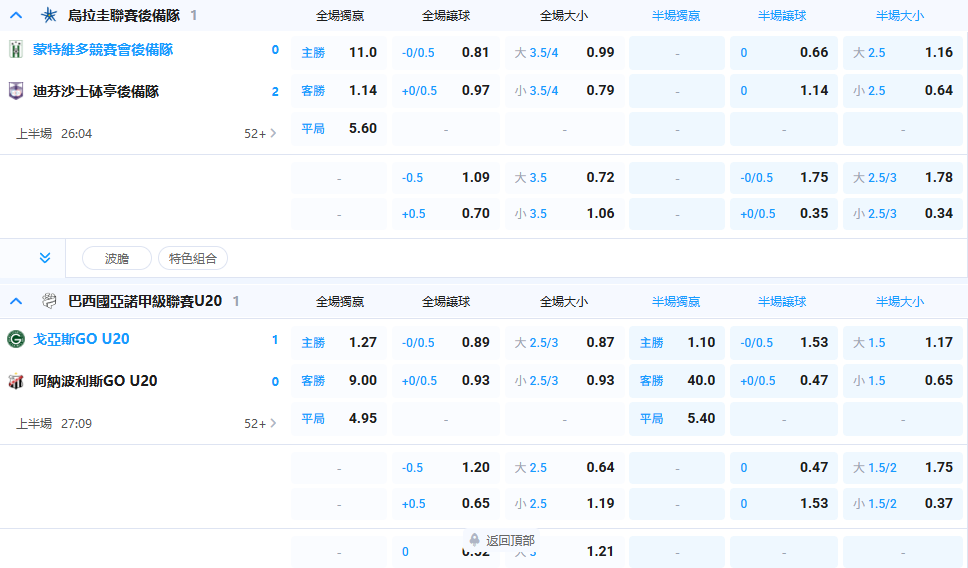968x568 pixels.
Task: Open 戈亞斯GO U20 team name link
Action: [x=81, y=339]
